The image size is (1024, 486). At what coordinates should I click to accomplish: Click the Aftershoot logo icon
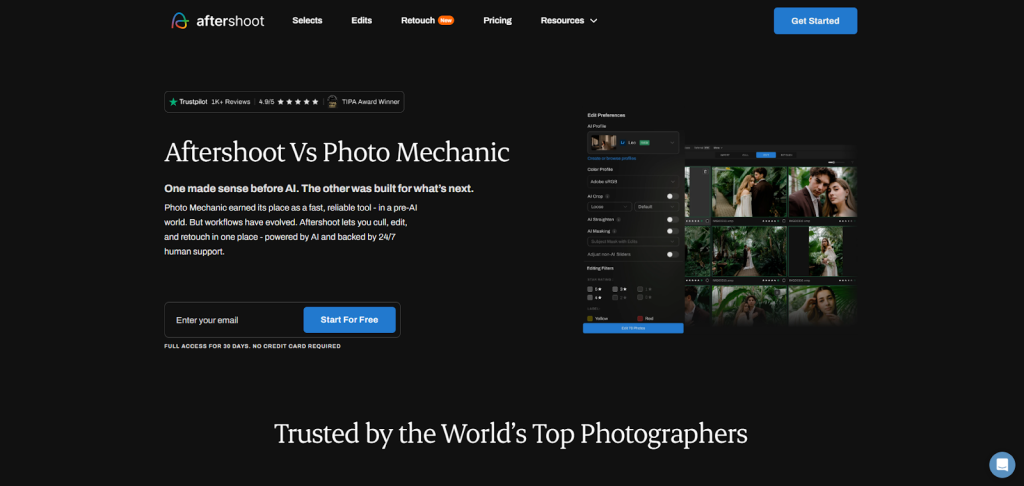point(180,20)
